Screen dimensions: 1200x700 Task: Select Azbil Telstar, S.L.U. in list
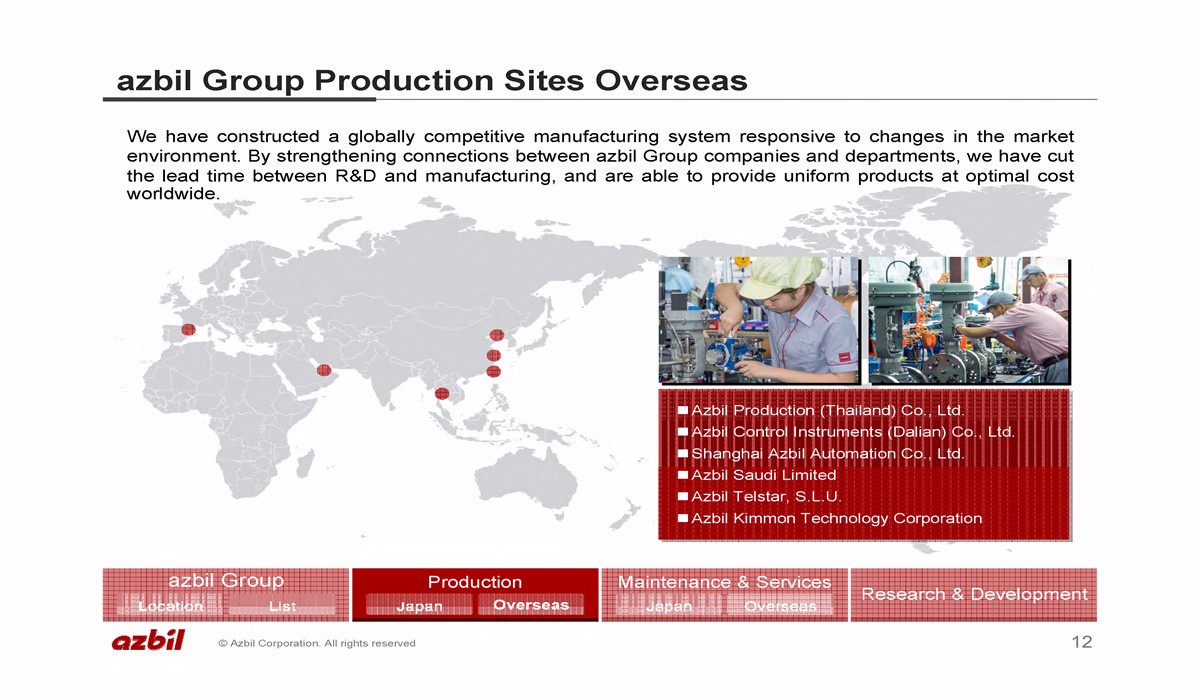click(766, 497)
